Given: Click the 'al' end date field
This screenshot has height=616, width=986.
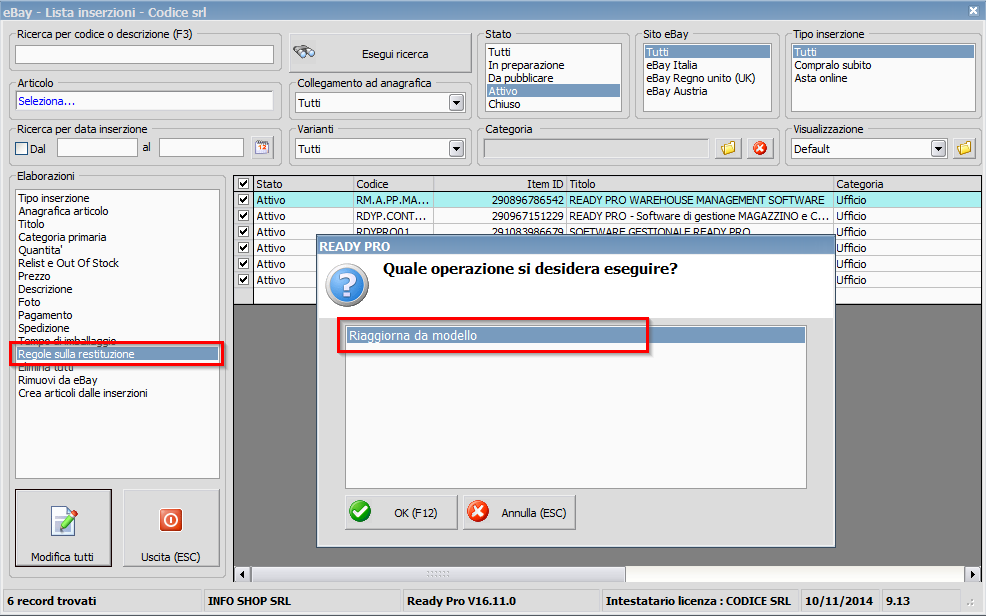Looking at the screenshot, I should pyautogui.click(x=201, y=148).
